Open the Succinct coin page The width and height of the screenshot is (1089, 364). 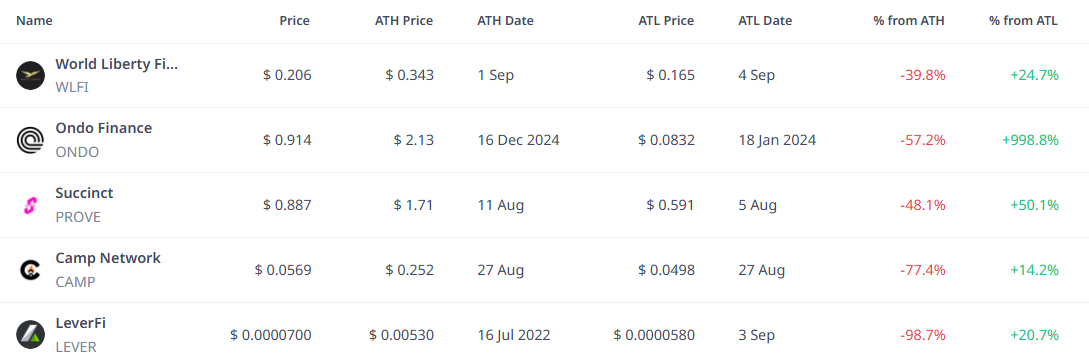tap(84, 193)
